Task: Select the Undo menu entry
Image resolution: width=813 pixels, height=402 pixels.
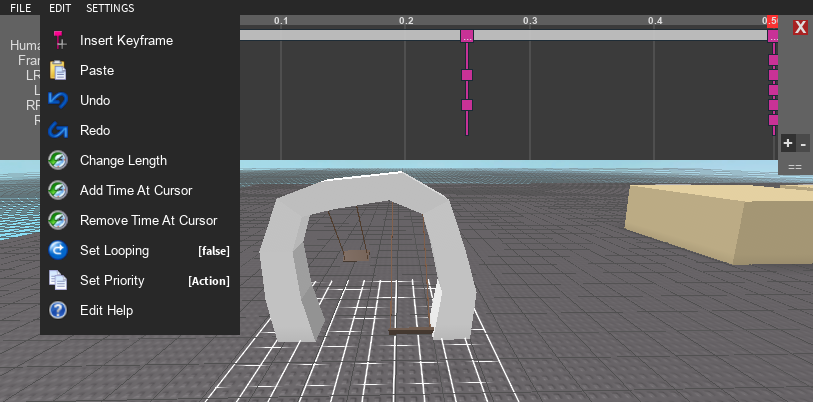Action: coord(140,100)
